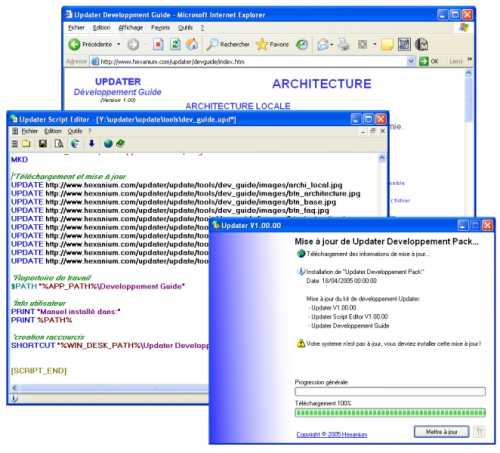Click the green Téléchargement 100% progress bar
500x453 pixels.
point(390,413)
